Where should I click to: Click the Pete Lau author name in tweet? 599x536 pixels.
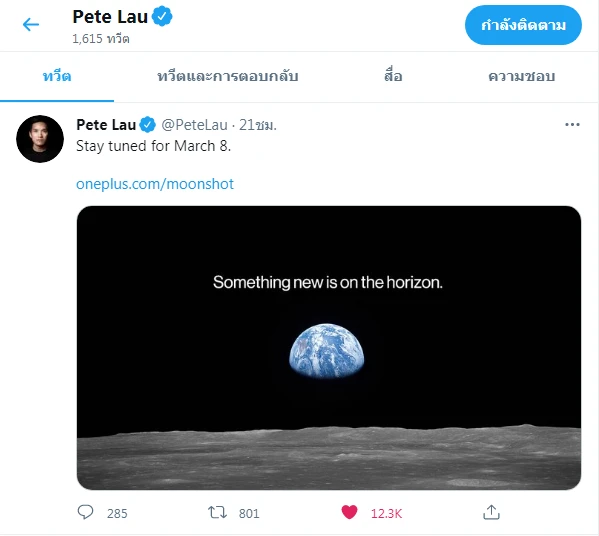tap(106, 125)
